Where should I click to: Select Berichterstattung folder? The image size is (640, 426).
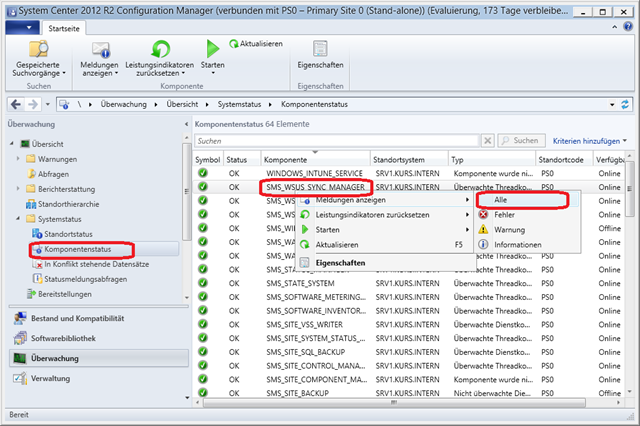click(66, 189)
